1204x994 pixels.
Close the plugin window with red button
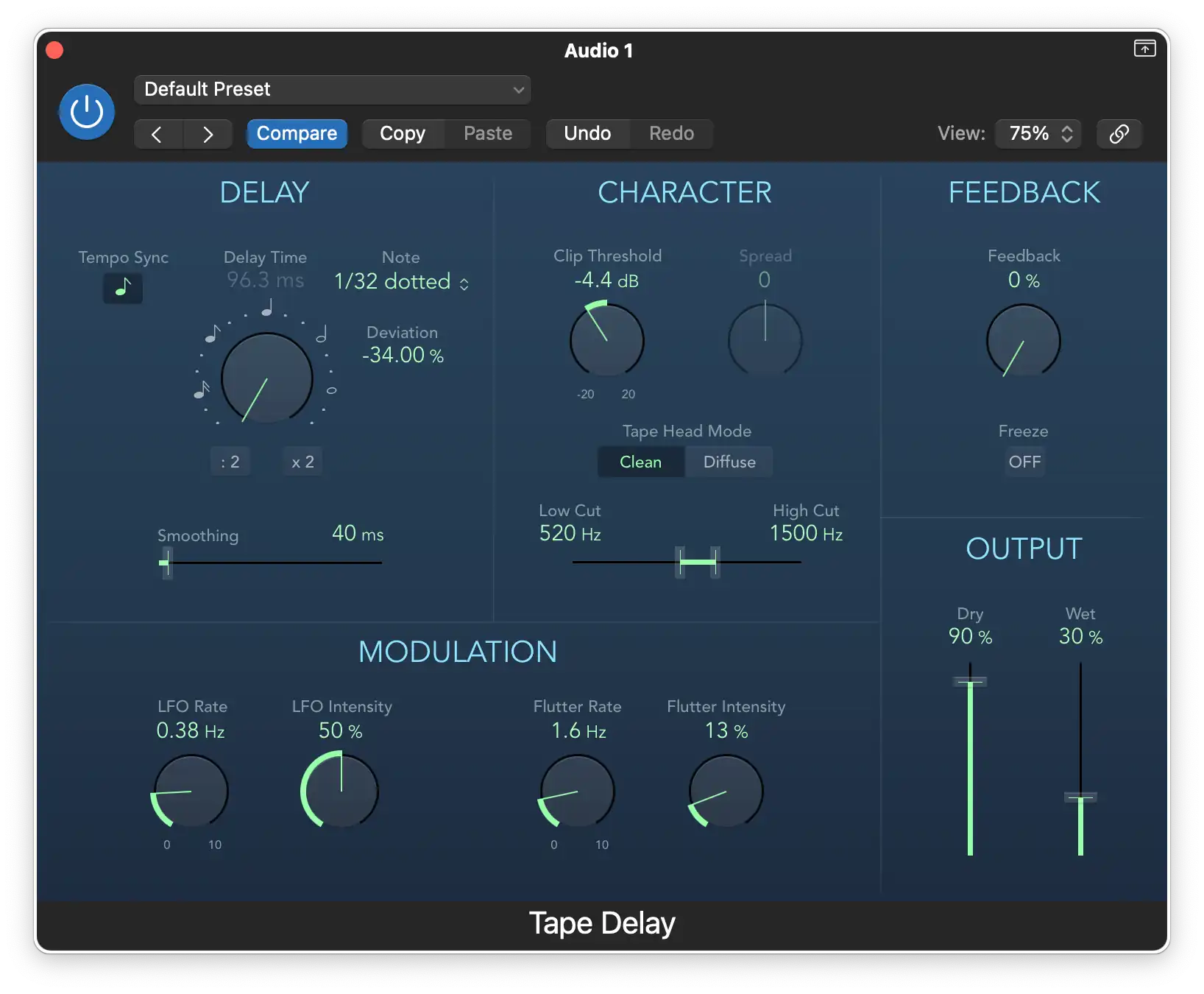(54, 50)
